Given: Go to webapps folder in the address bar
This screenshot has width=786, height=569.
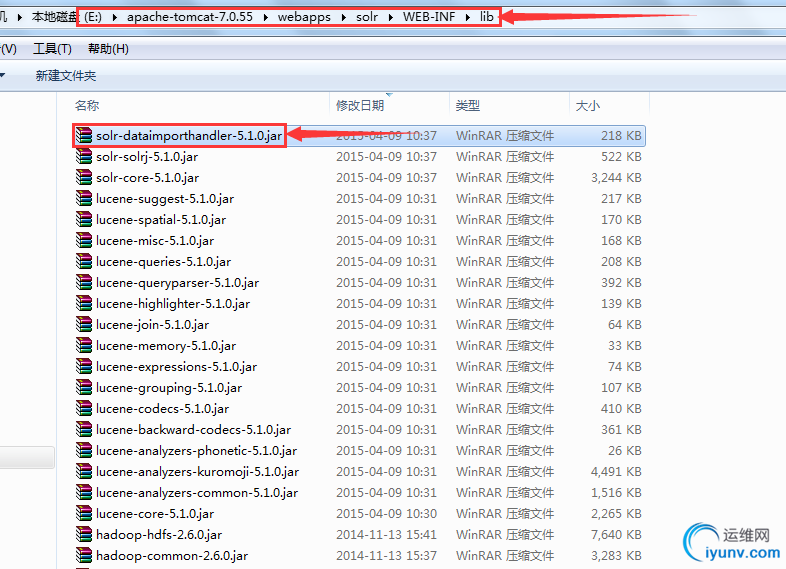Looking at the screenshot, I should tap(304, 17).
